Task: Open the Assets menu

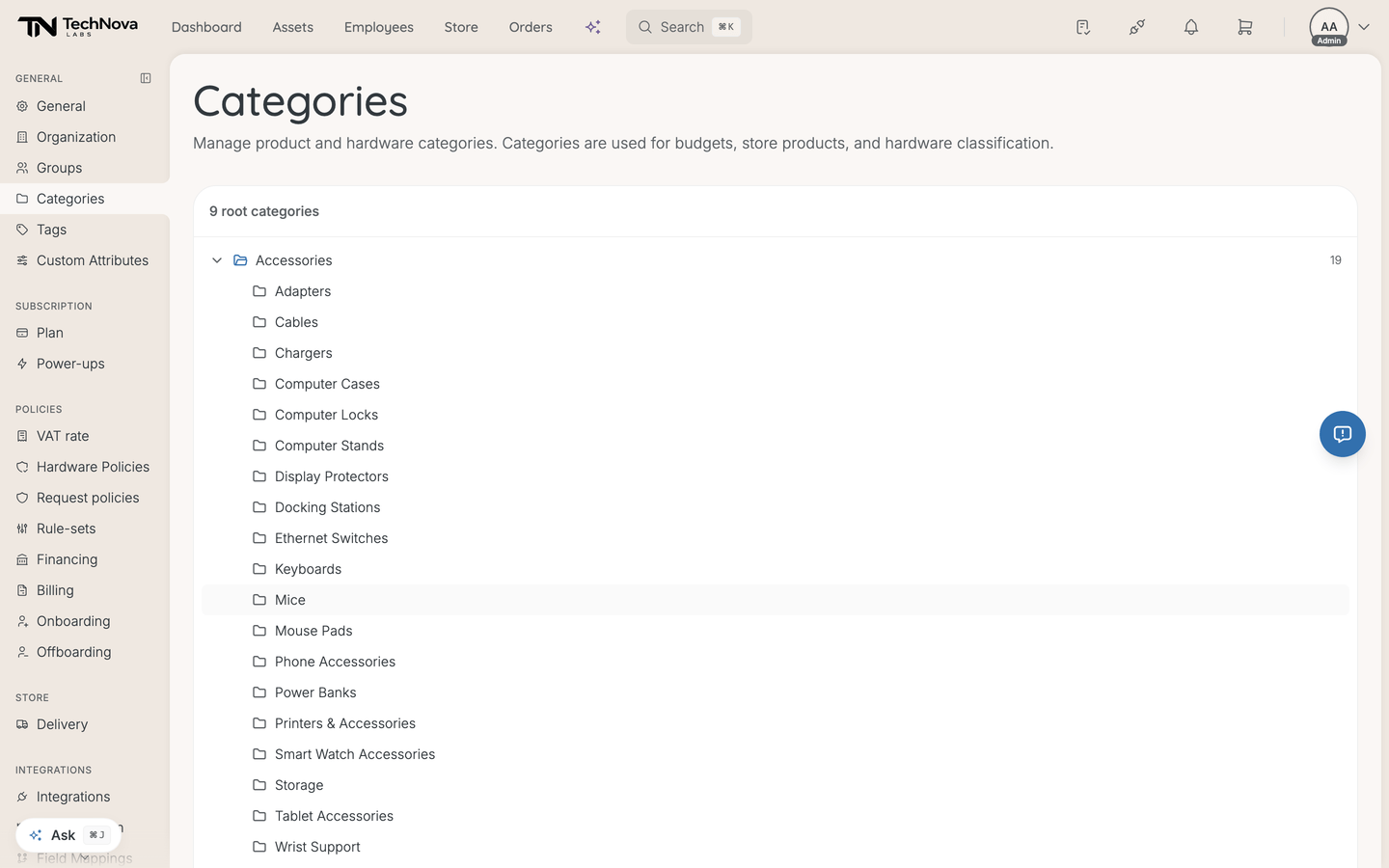Action: click(293, 27)
